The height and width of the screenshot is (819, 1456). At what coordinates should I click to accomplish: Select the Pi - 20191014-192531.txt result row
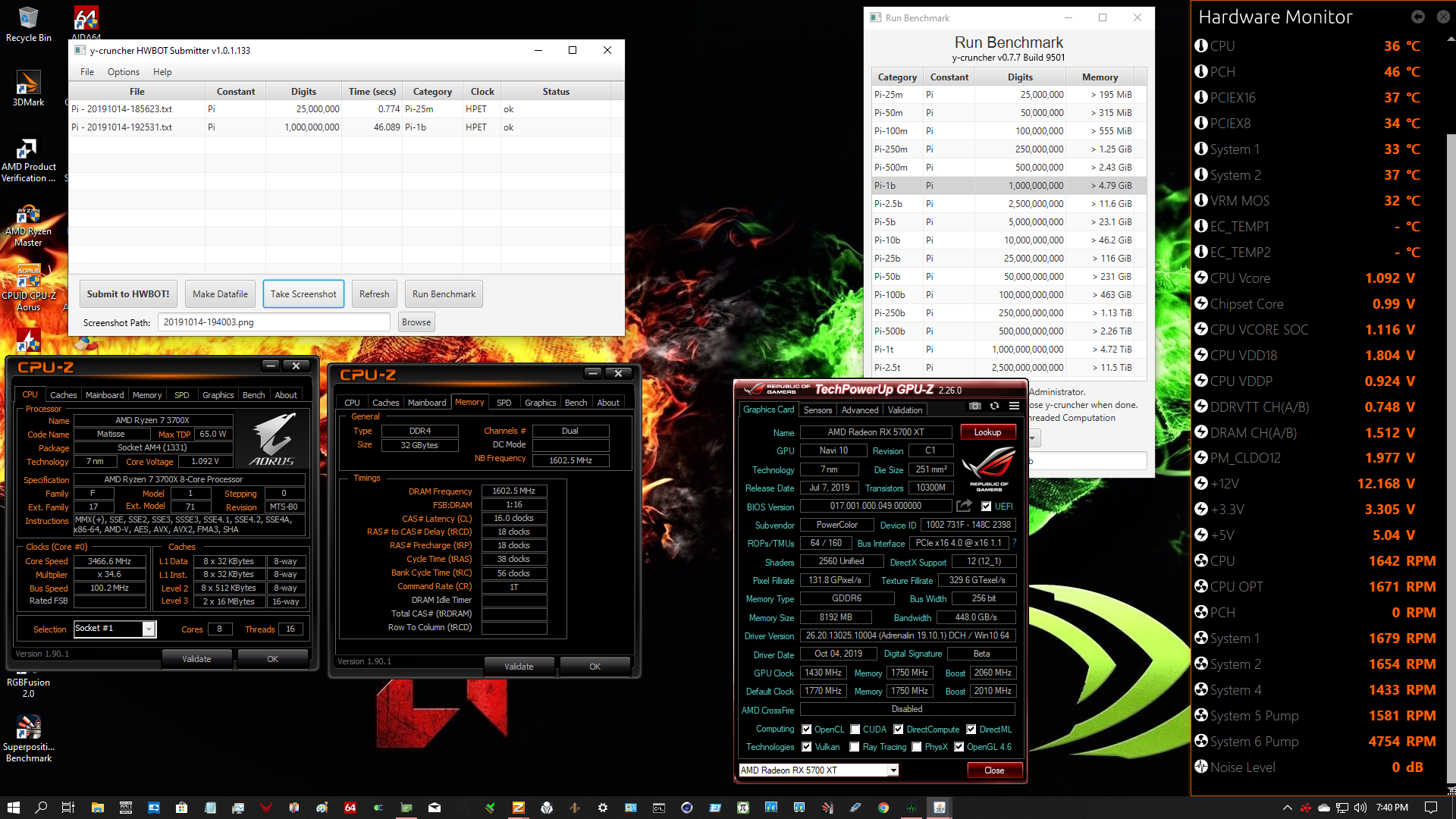[x=346, y=127]
